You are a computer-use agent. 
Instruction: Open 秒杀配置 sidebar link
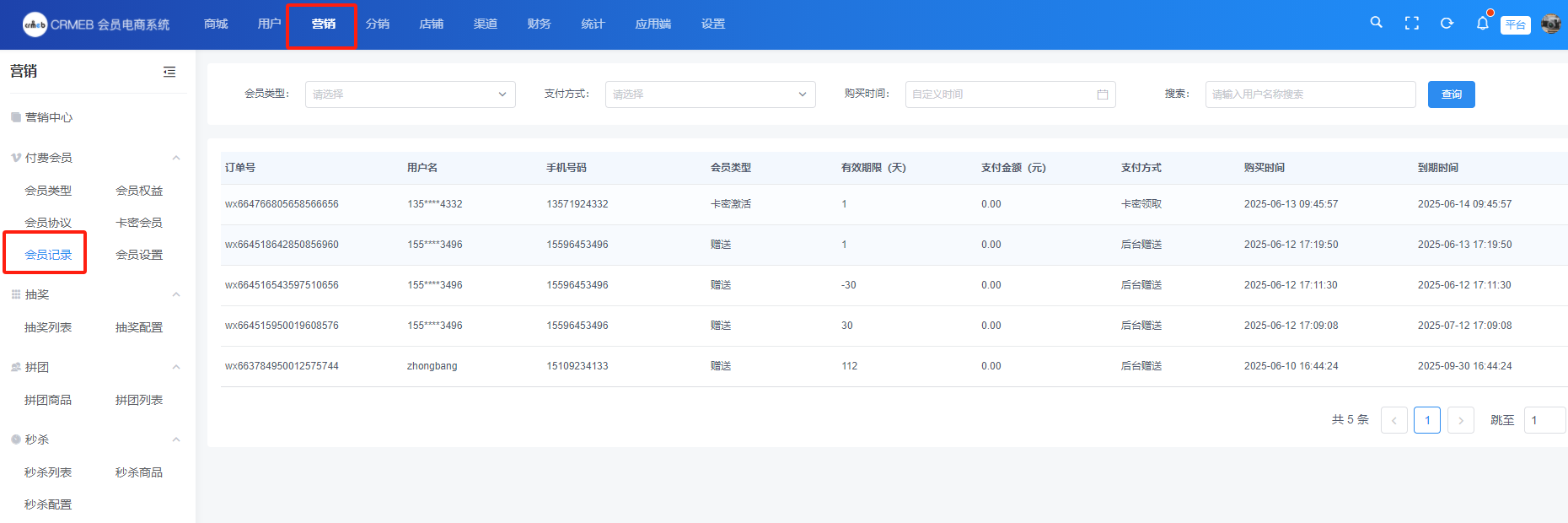48,504
